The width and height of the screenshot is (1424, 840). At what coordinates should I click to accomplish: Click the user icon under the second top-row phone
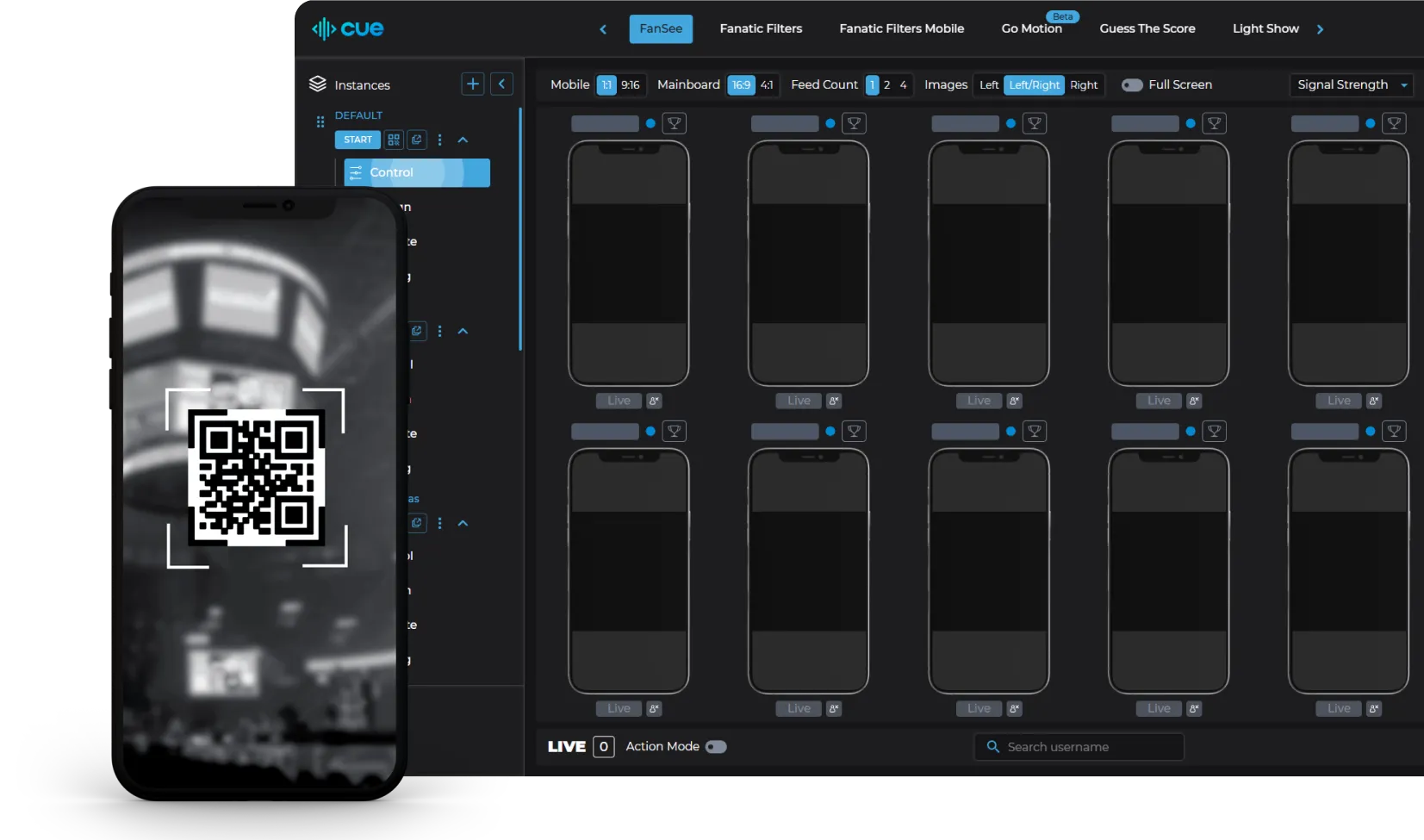coord(834,401)
